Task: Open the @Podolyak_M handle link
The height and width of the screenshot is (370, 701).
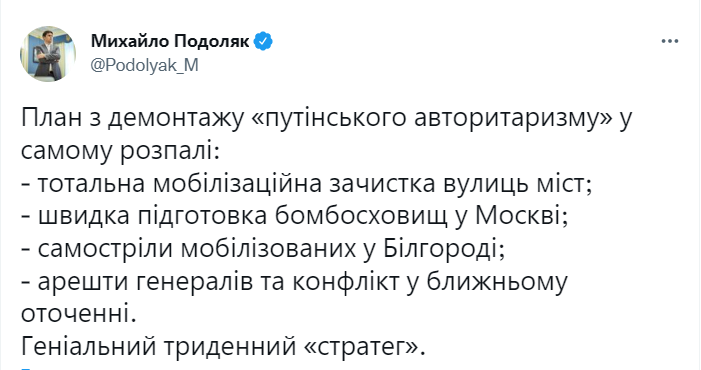Action: click(x=144, y=66)
